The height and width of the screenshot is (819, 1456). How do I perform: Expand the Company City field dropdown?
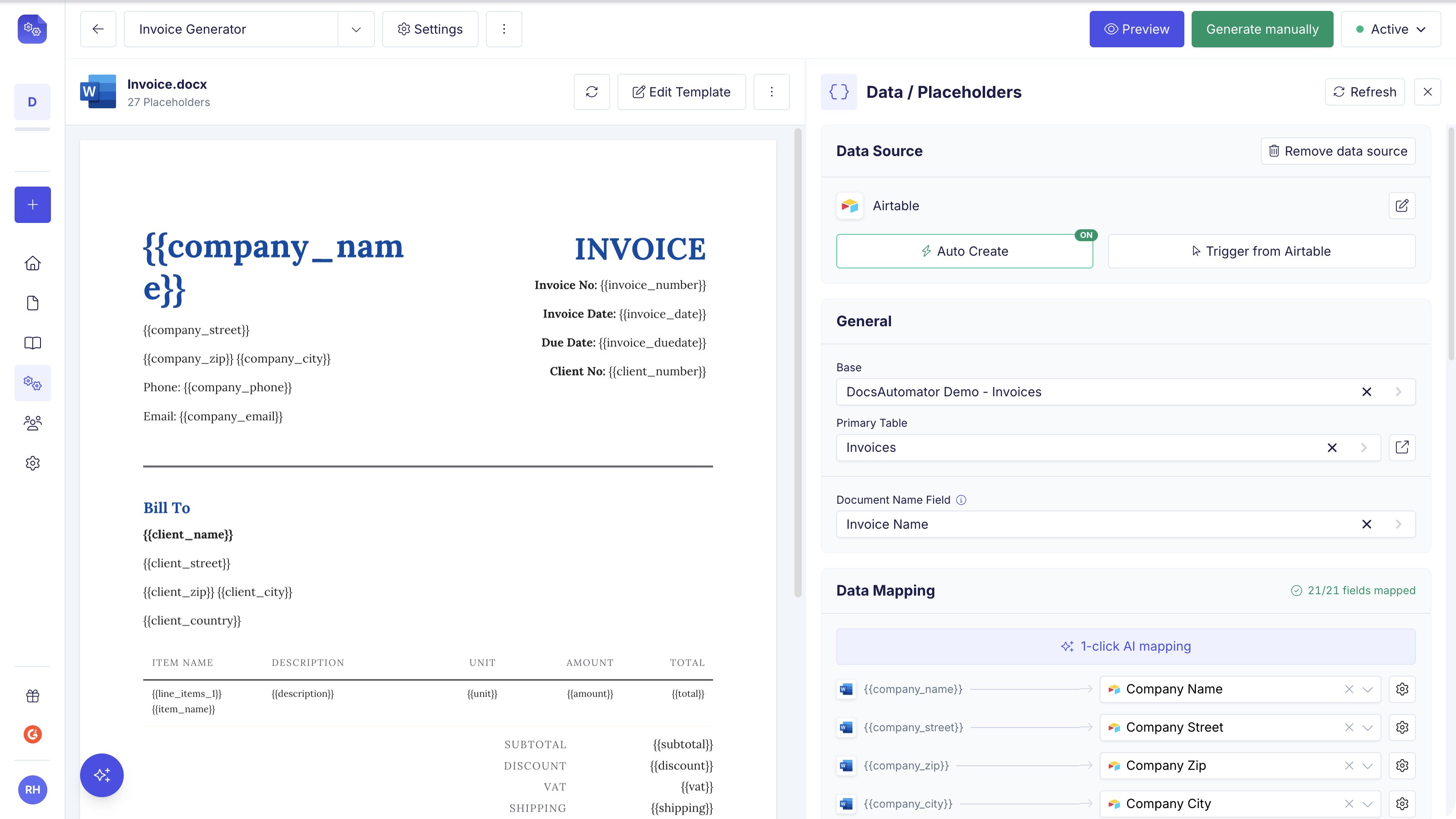coord(1367,804)
